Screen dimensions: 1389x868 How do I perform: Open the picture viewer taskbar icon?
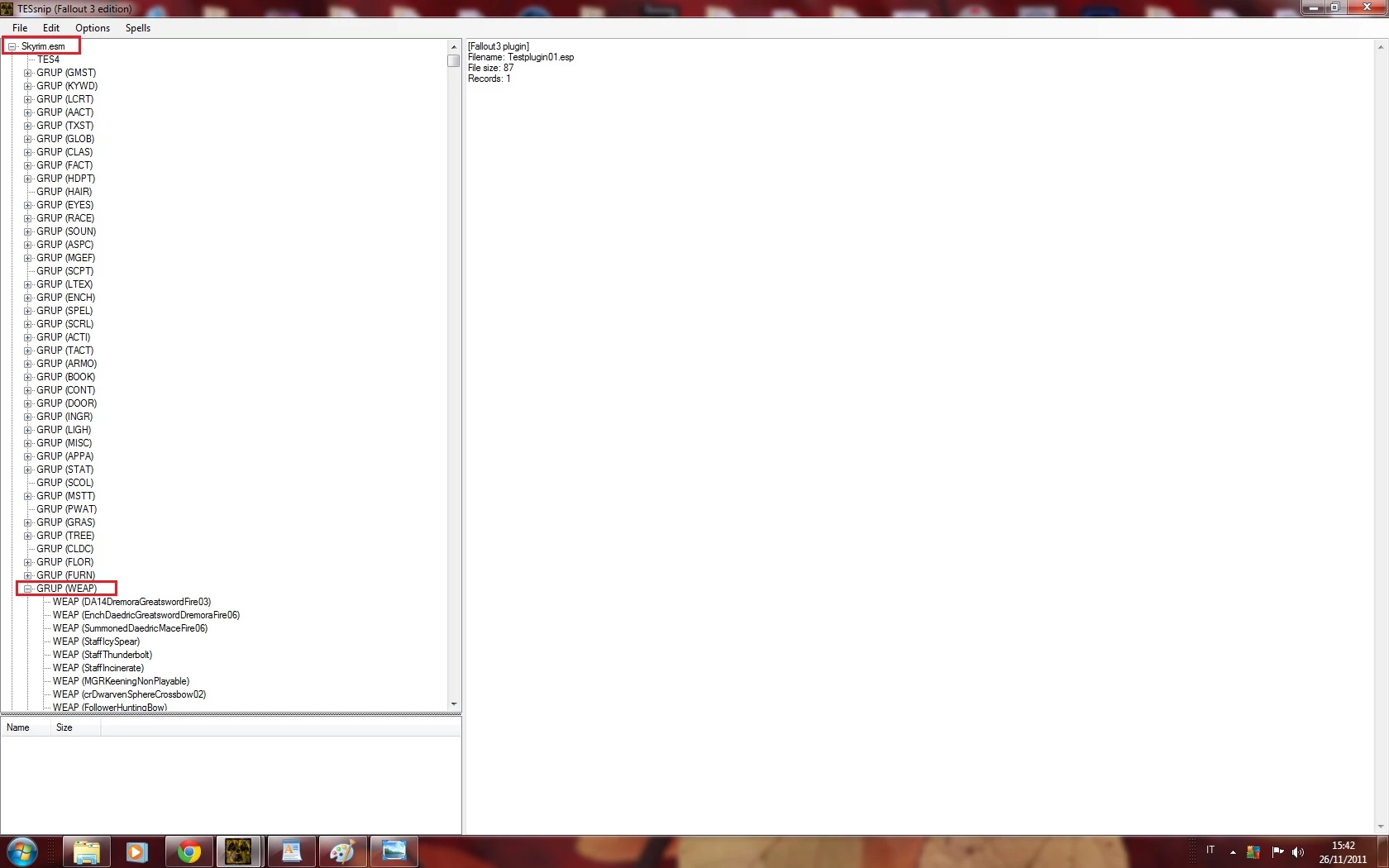(394, 851)
